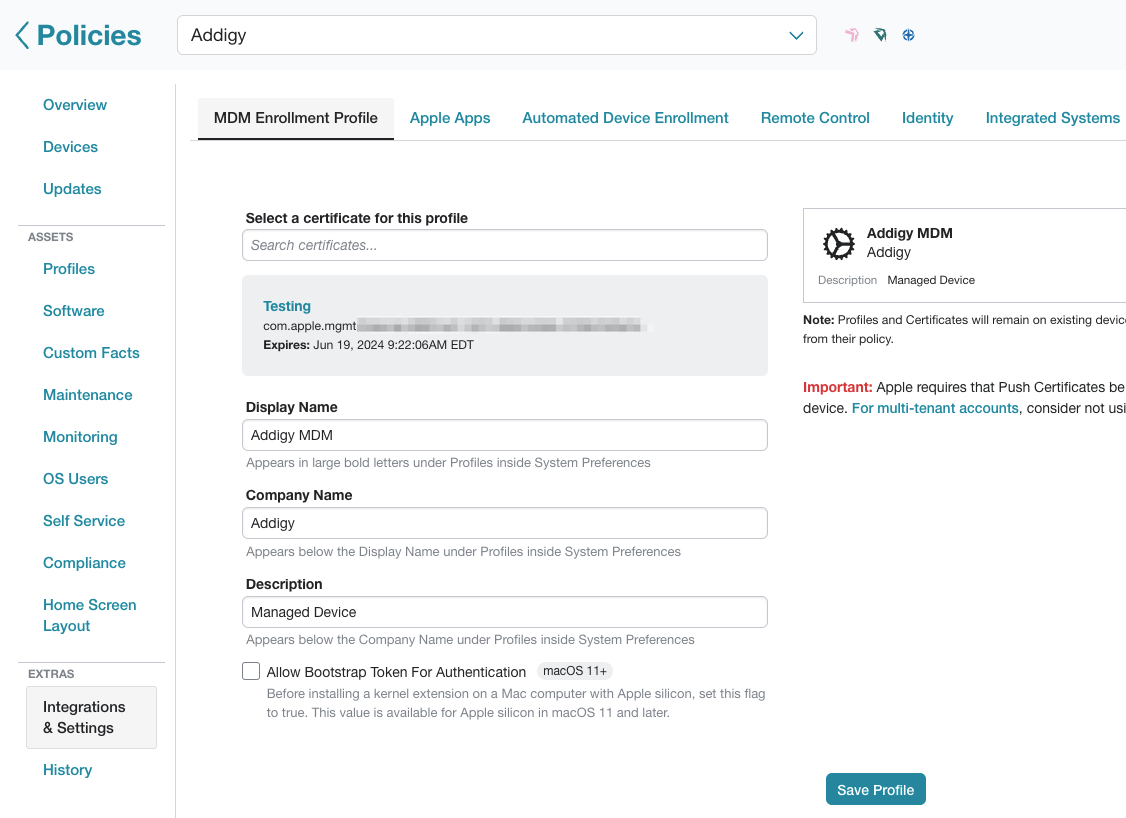1126x818 pixels.
Task: Click the 'macOS 11+' badge
Action: point(574,671)
